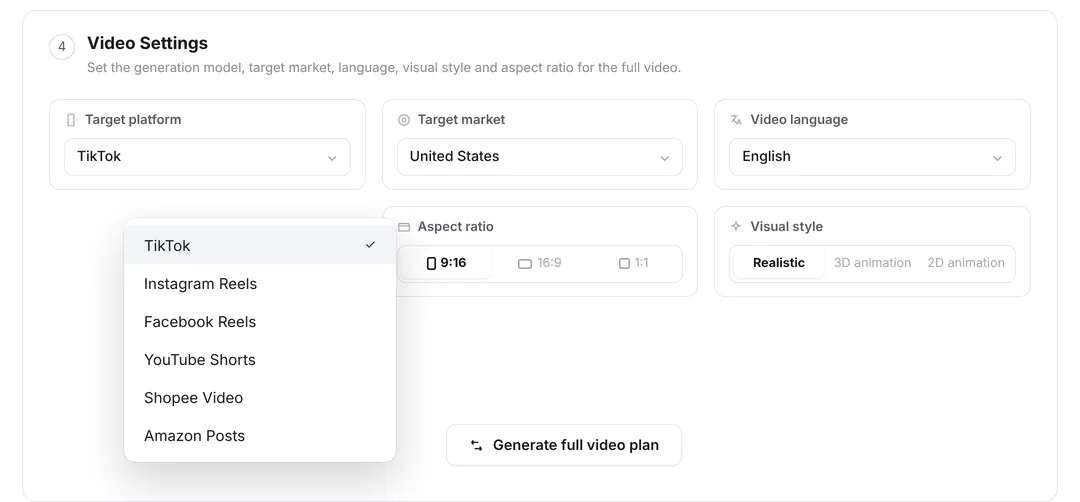Choose the 3D animation visual style
Viewport: 1080px width, 502px height.
(872, 263)
